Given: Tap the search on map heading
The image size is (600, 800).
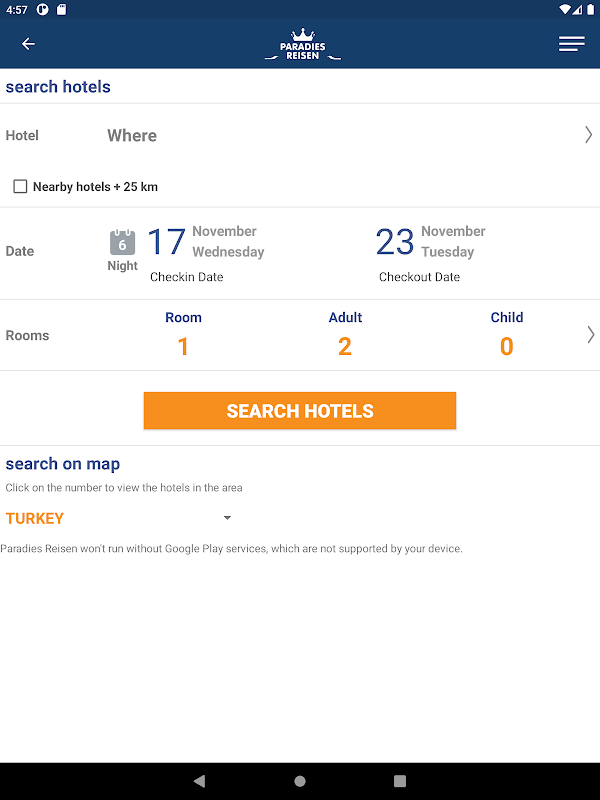Looking at the screenshot, I should [x=63, y=464].
